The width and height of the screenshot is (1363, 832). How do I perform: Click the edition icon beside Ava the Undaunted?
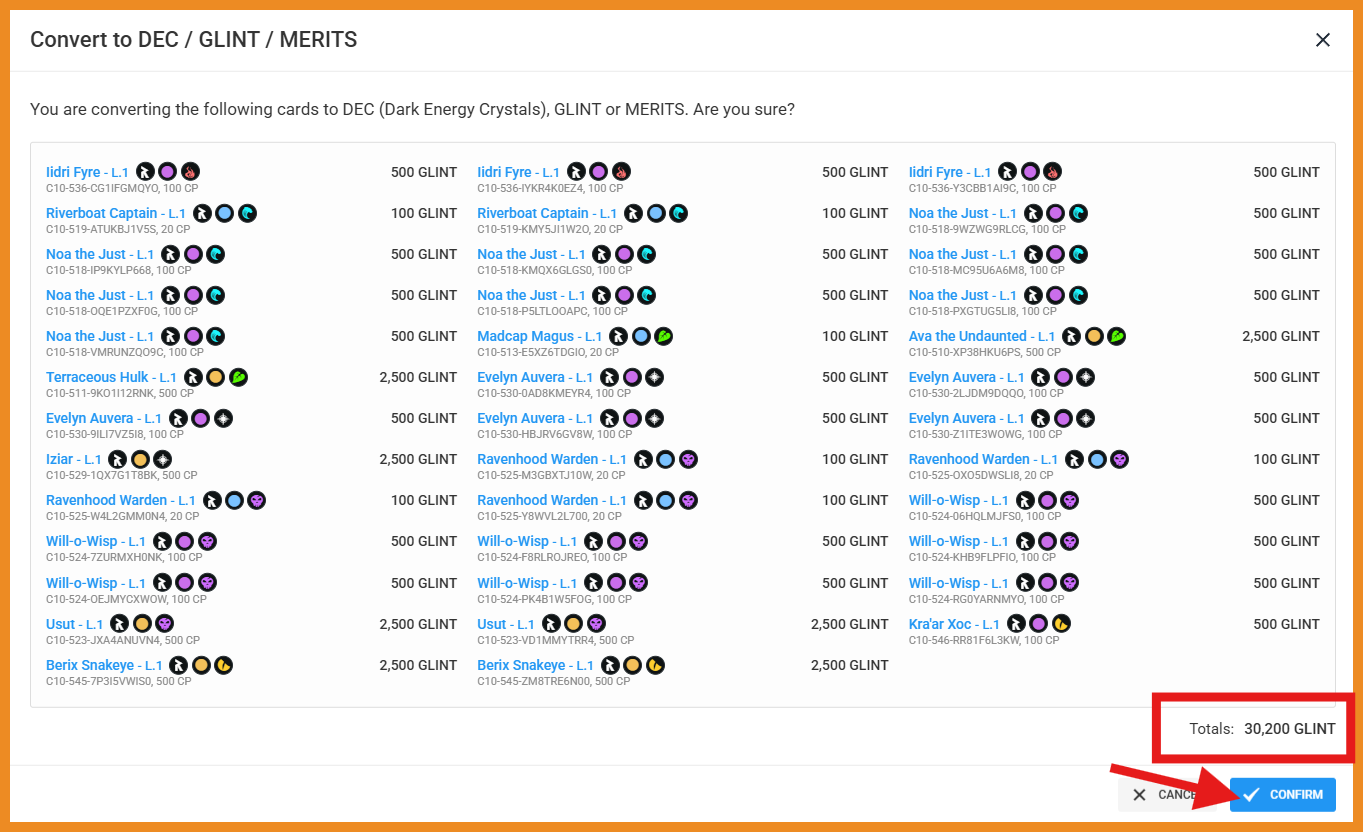[1072, 337]
